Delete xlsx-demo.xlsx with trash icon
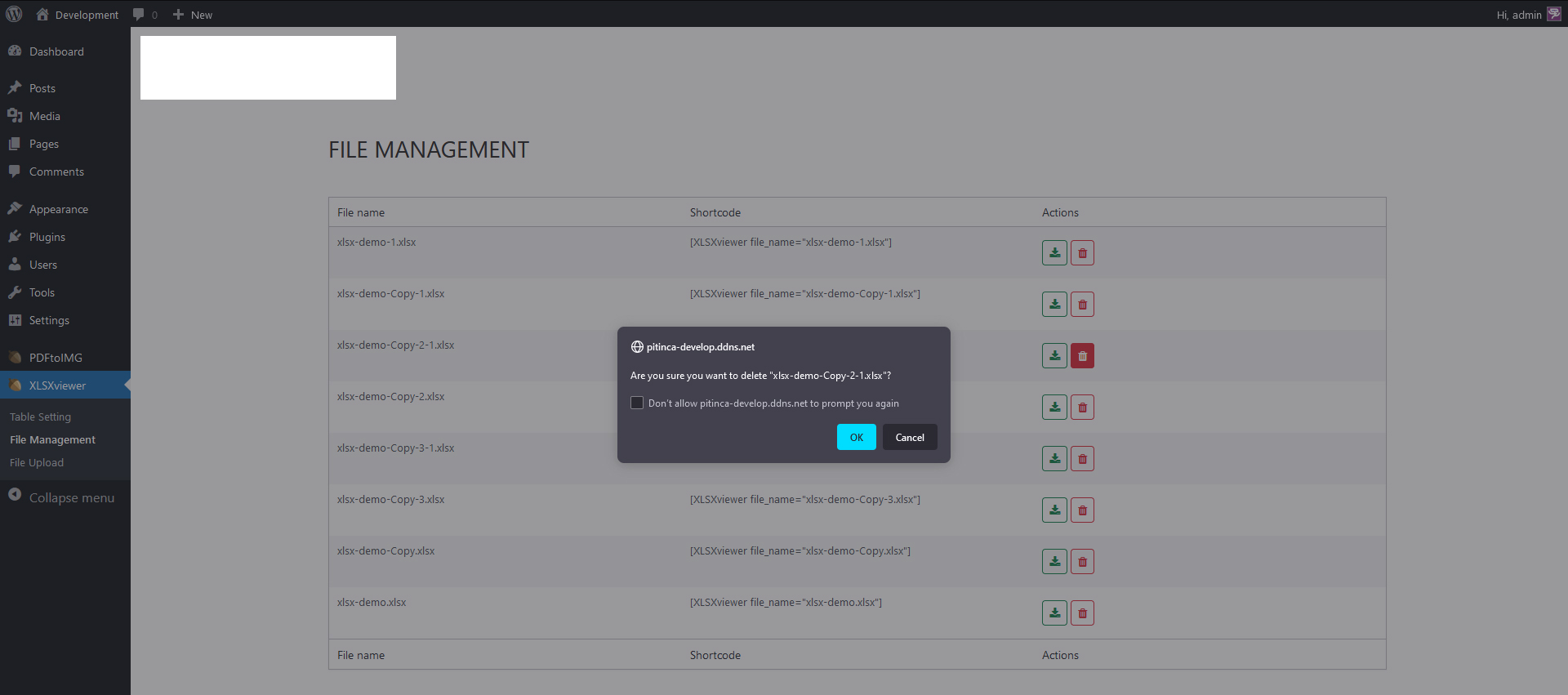1568x695 pixels. 1082,613
